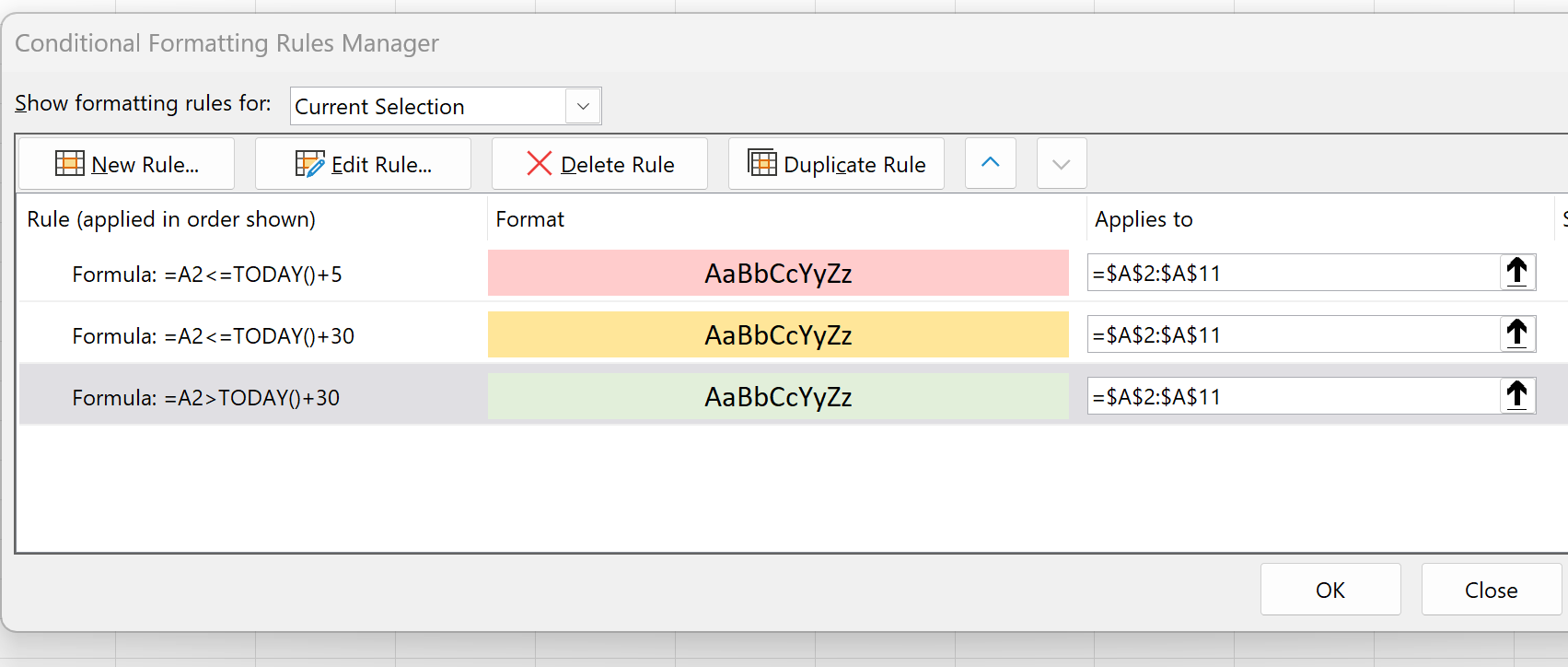
Task: Edit Applies to range for the TODAY()+5 rule
Action: (x=1293, y=273)
